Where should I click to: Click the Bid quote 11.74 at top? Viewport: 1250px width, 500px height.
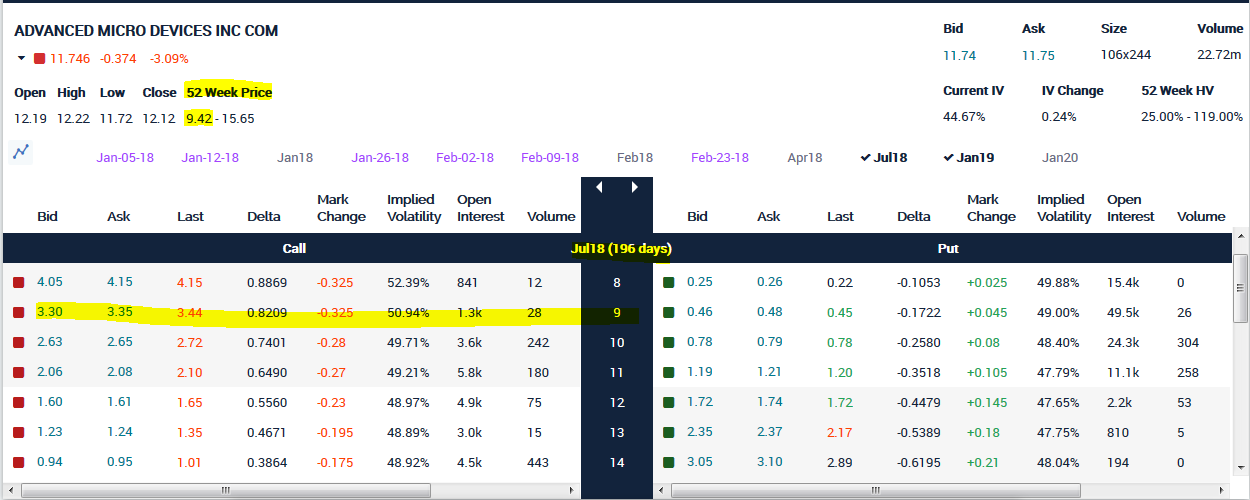(960, 55)
